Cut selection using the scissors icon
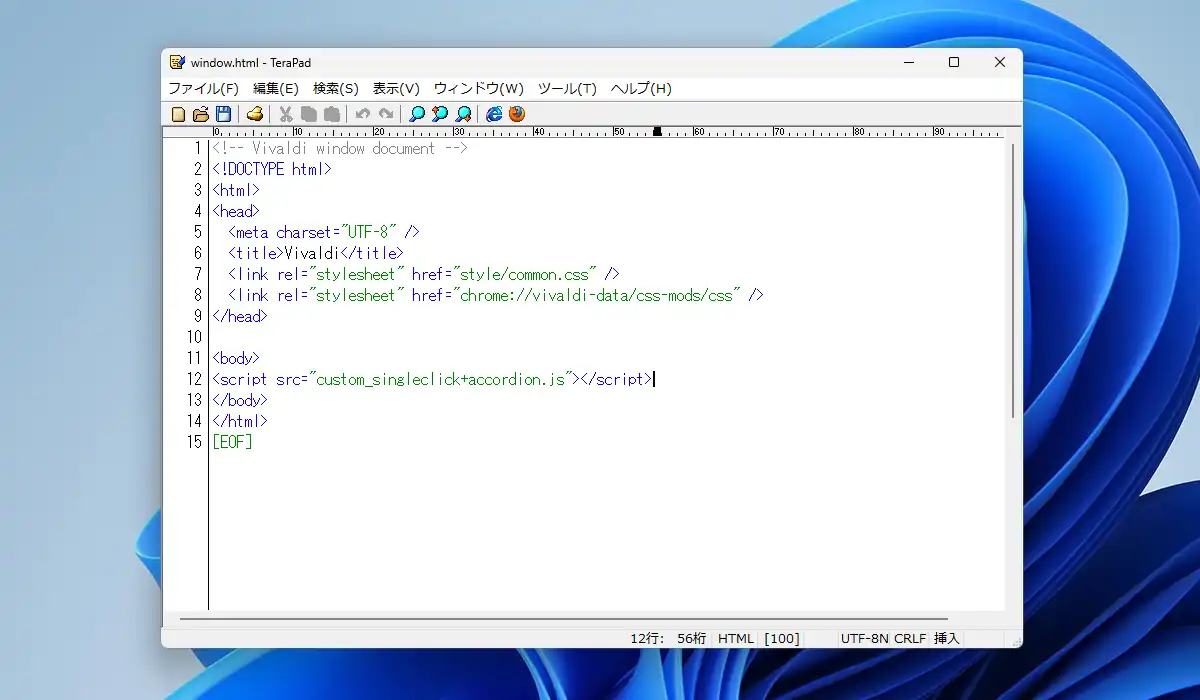The width and height of the screenshot is (1200, 700). click(x=286, y=114)
